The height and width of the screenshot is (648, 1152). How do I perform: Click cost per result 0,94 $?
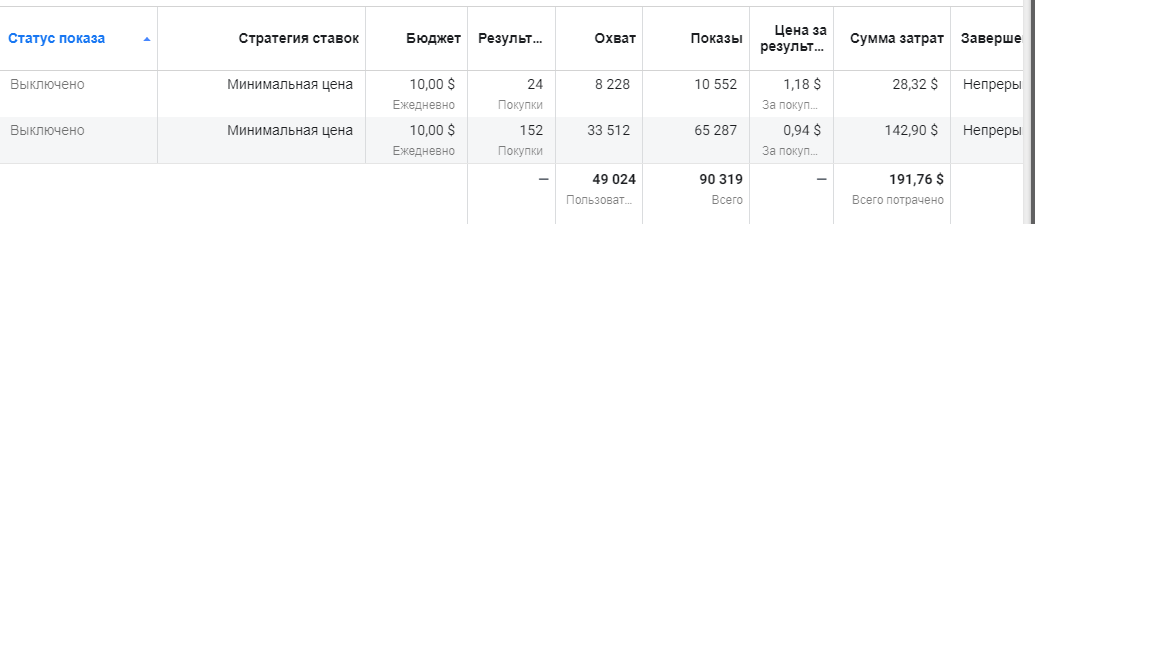(802, 131)
